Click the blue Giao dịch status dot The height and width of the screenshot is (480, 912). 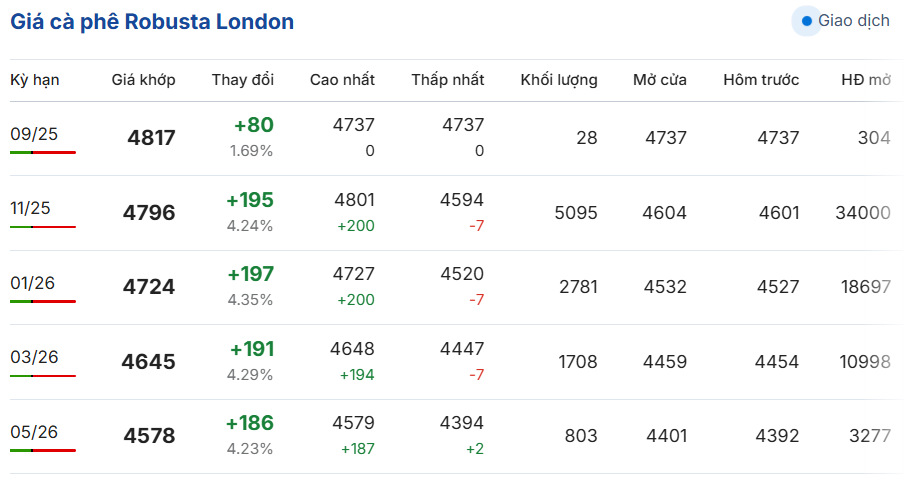806,21
